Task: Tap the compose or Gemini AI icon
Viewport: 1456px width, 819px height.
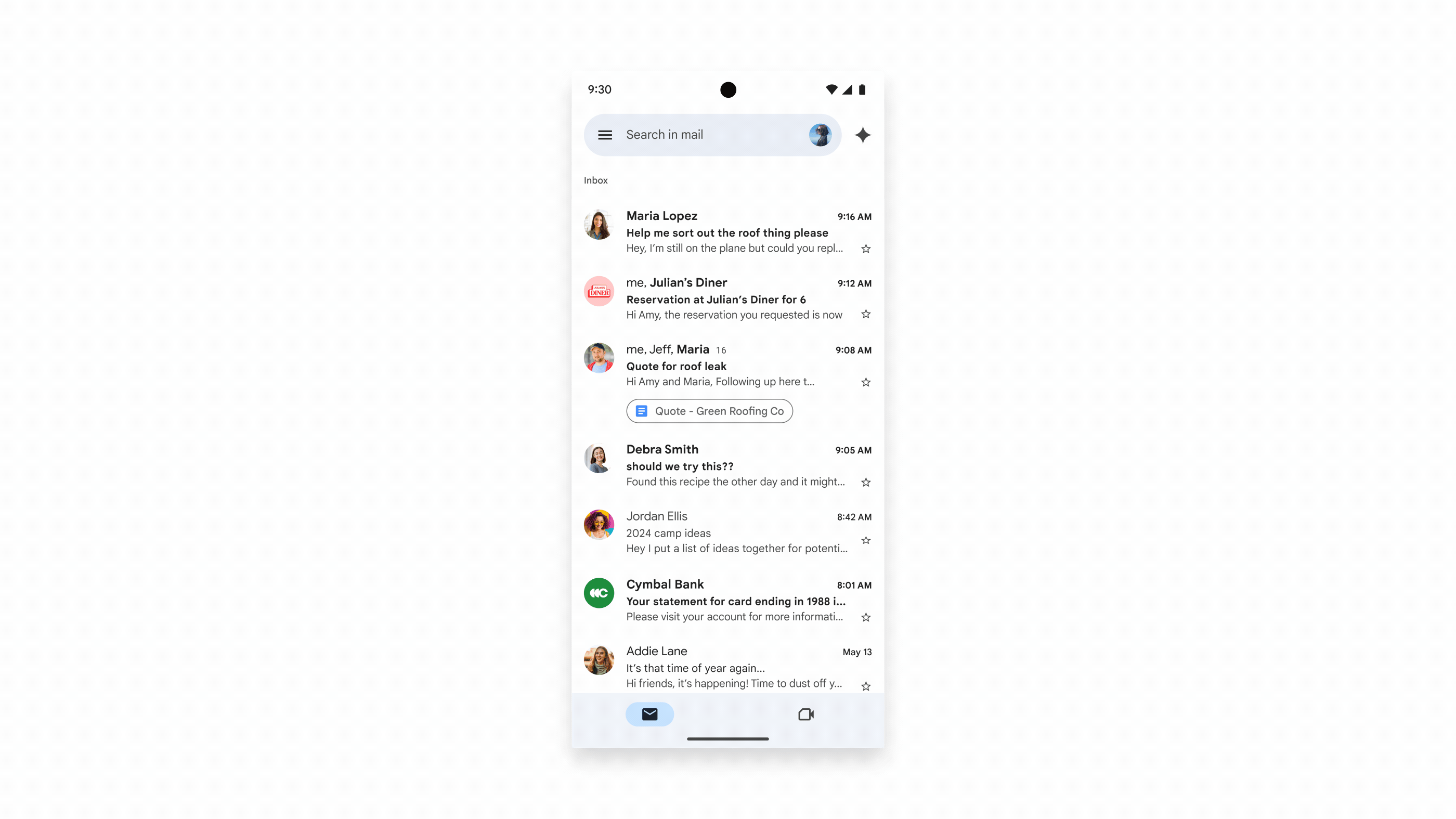Action: tap(862, 135)
